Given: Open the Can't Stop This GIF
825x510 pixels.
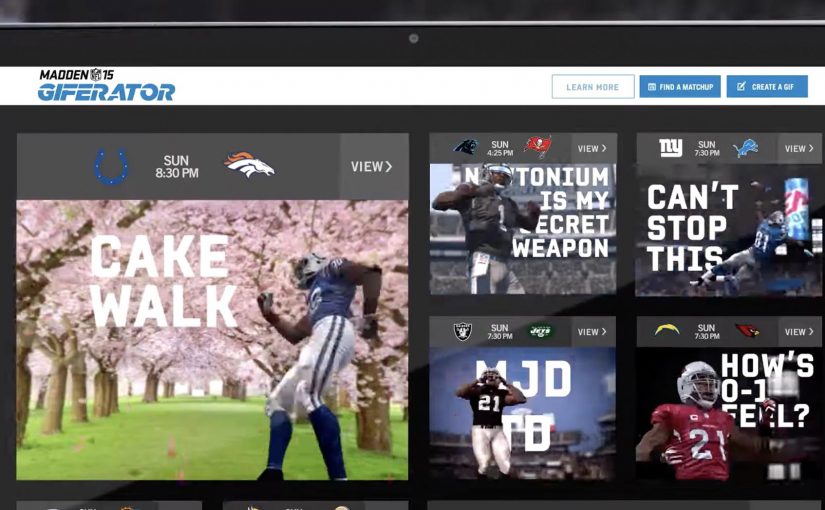Looking at the screenshot, I should [x=729, y=230].
